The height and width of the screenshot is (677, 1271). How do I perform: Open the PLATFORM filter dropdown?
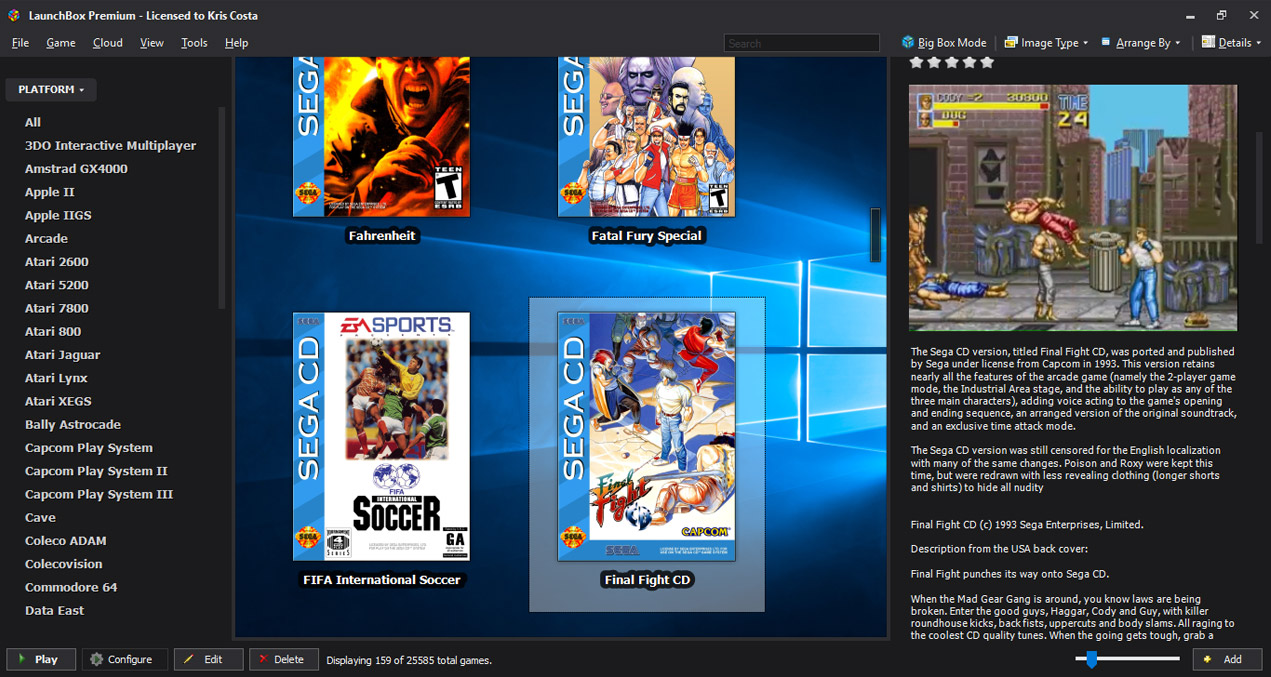(51, 90)
